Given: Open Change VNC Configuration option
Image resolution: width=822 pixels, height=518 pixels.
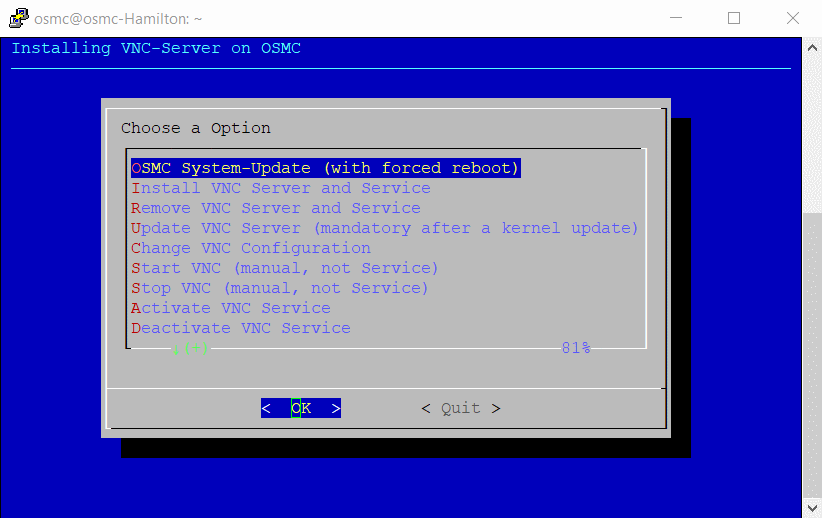Looking at the screenshot, I should (251, 248).
